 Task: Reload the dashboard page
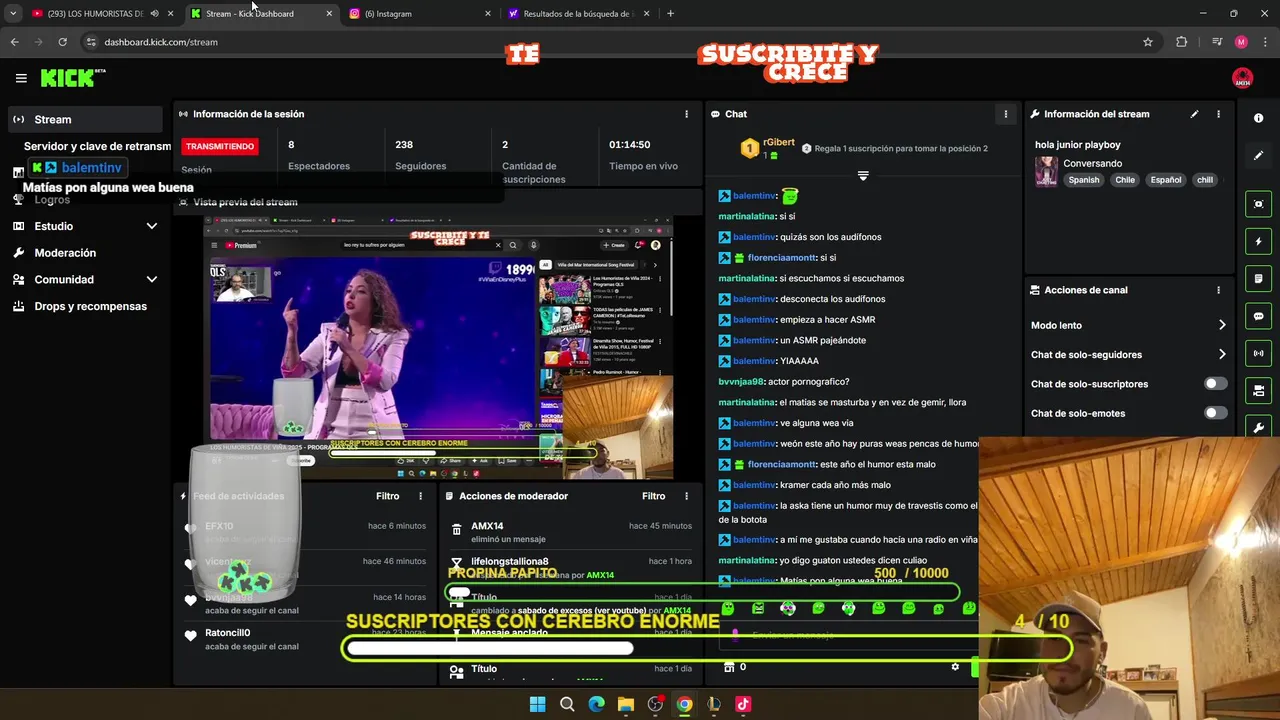click(62, 42)
